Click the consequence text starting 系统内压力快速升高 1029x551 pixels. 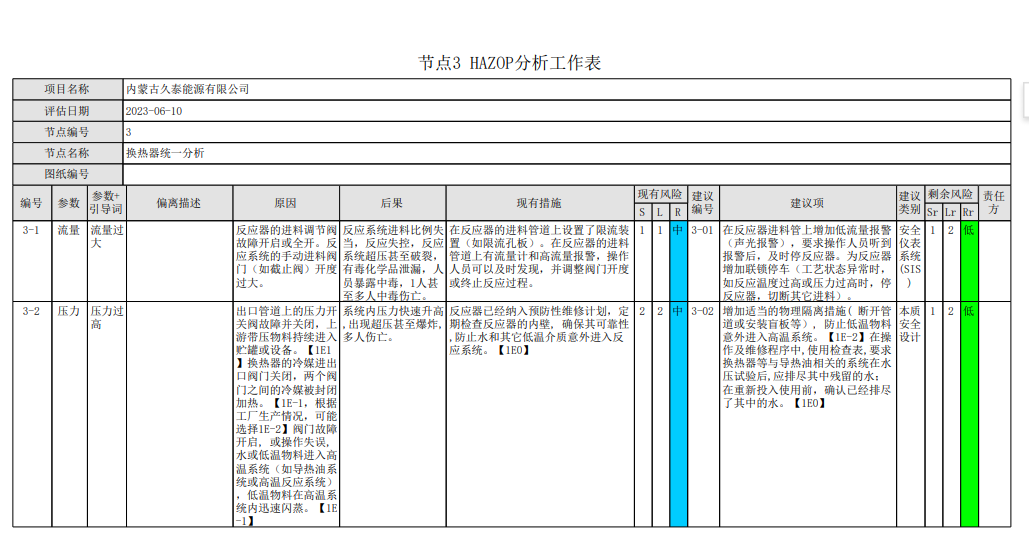(393, 324)
